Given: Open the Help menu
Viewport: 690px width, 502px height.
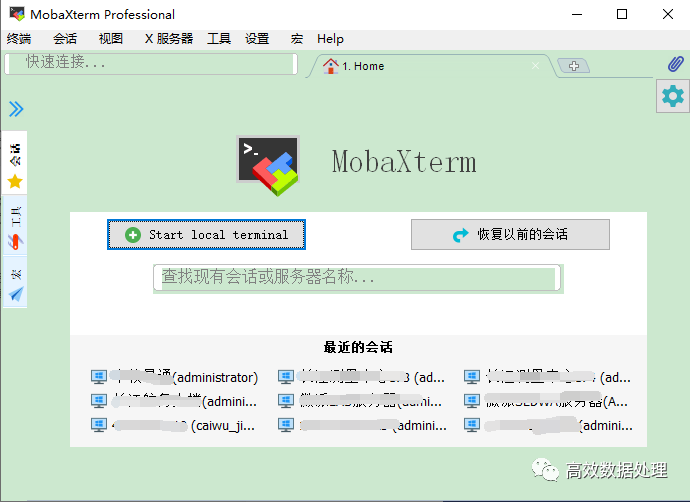Looking at the screenshot, I should click(330, 39).
